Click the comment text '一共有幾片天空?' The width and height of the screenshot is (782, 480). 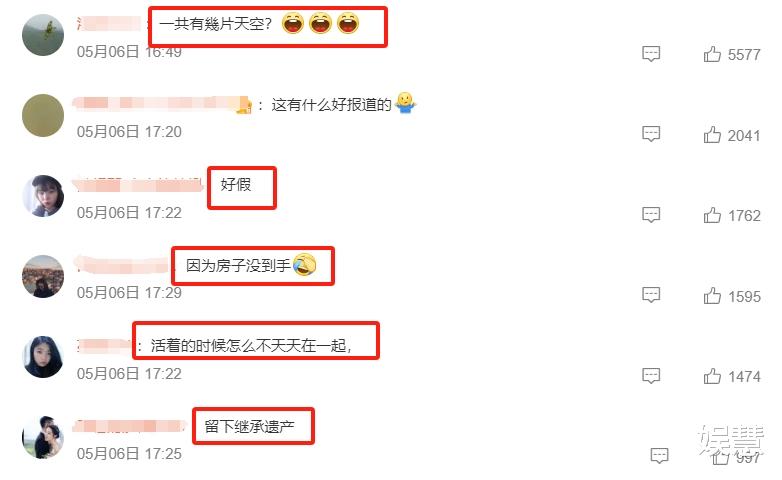tap(215, 24)
